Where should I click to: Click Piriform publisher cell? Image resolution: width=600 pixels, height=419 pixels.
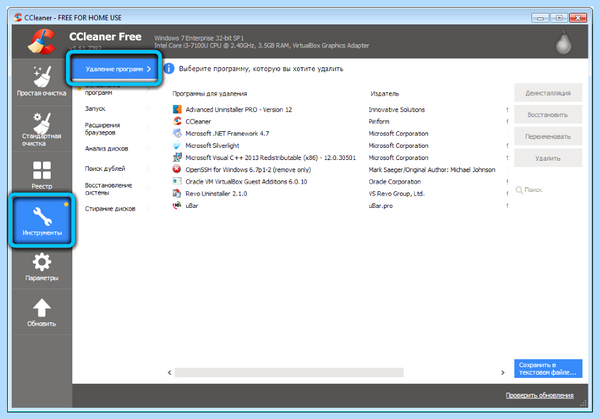click(379, 121)
